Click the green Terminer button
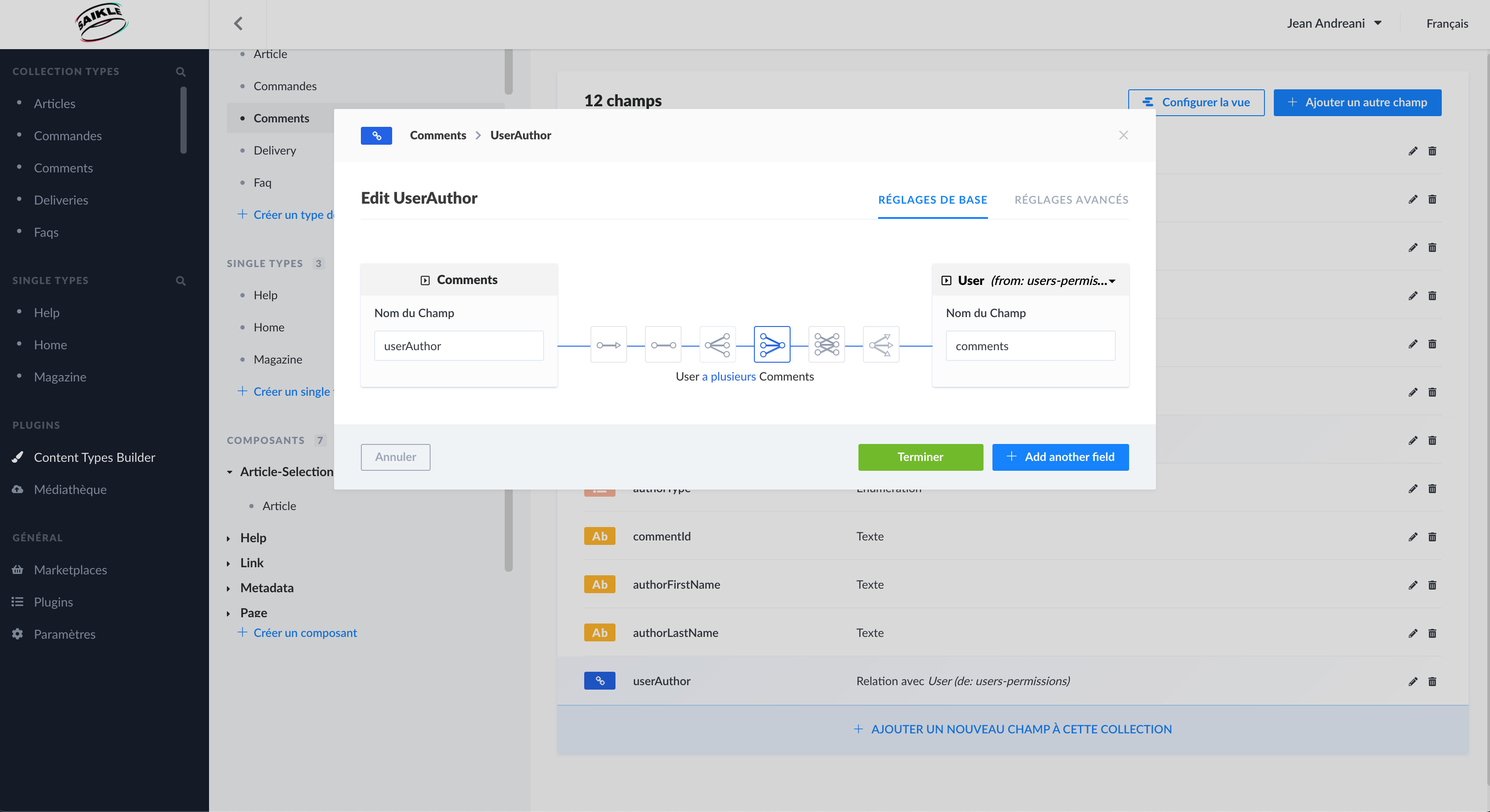The image size is (1490, 812). 920,457
